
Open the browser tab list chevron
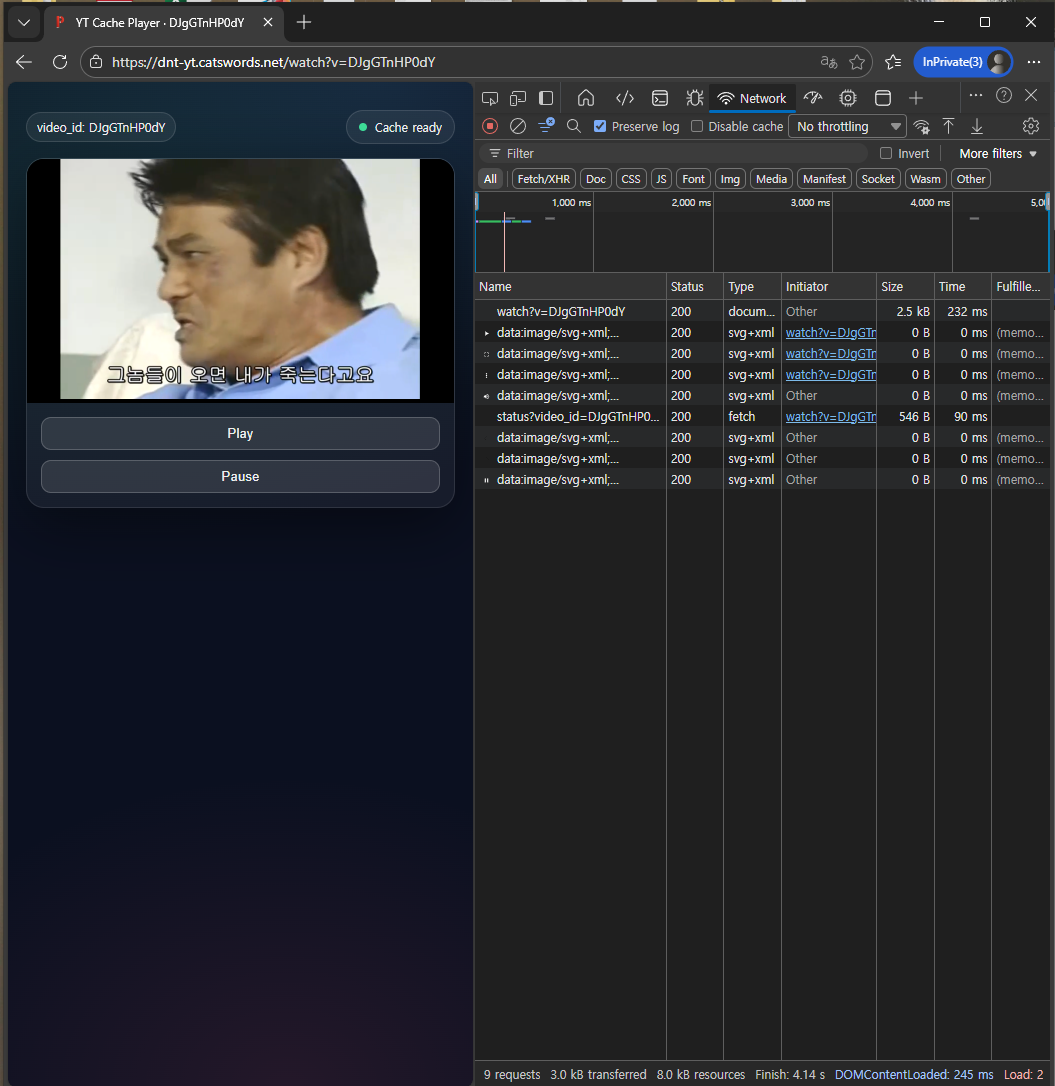coord(24,22)
